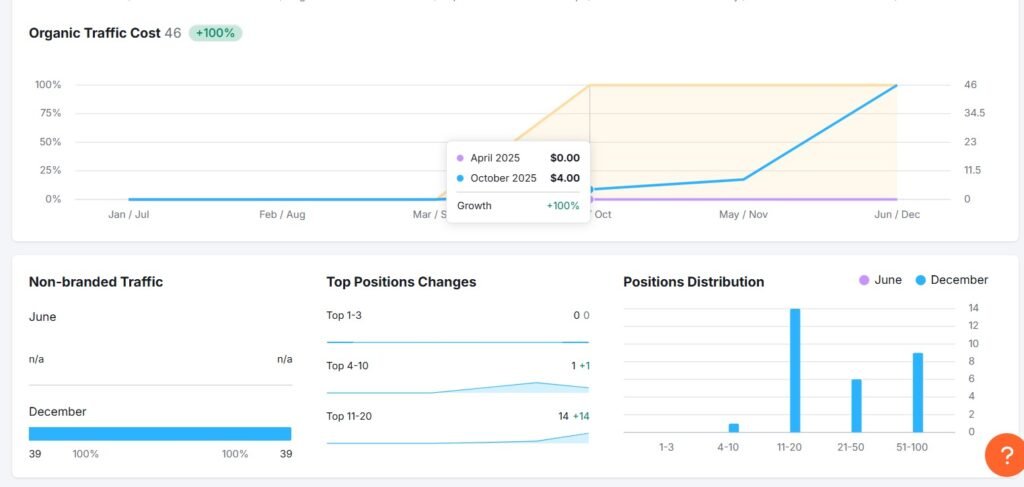Click the small 4-10 positions bar
The width and height of the screenshot is (1024, 487).
(x=734, y=428)
